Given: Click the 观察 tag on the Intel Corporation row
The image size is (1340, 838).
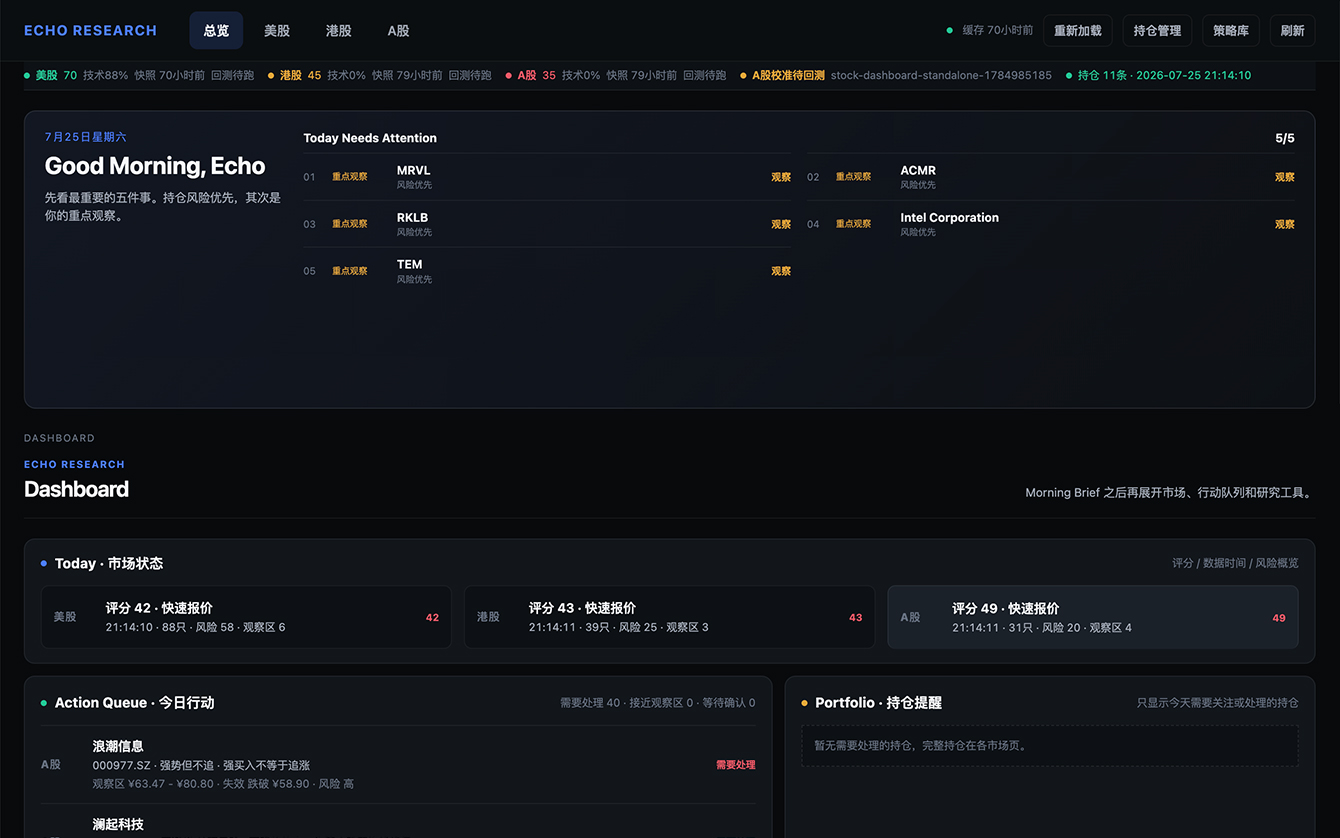Looking at the screenshot, I should [1285, 224].
